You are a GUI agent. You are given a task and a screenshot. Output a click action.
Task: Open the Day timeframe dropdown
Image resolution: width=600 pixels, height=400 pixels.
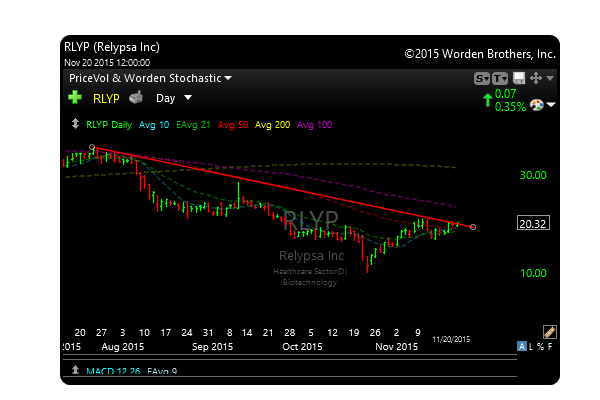(x=173, y=98)
